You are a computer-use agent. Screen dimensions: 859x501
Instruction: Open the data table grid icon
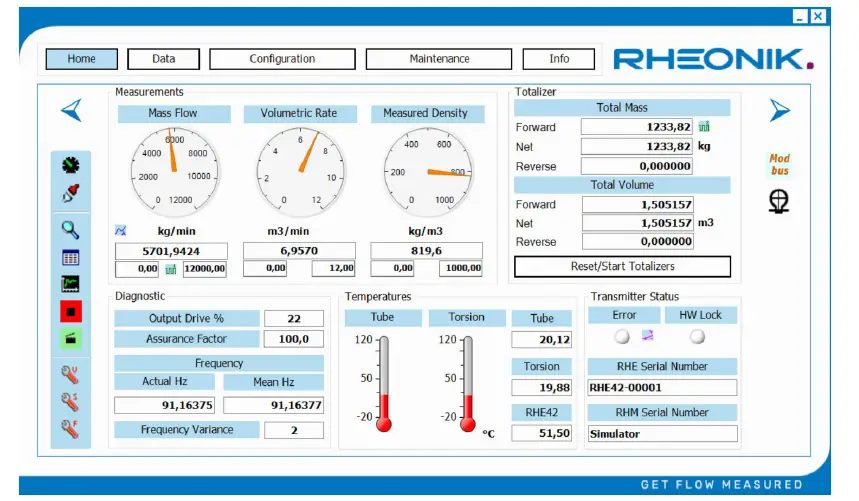point(71,257)
